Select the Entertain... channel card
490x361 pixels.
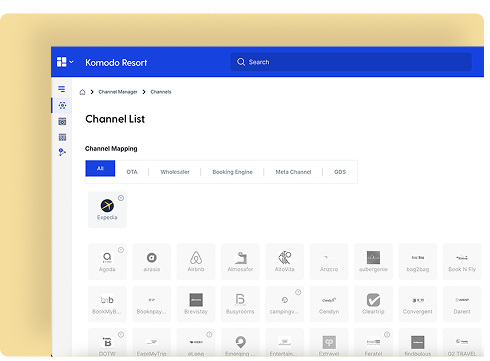coord(285,343)
